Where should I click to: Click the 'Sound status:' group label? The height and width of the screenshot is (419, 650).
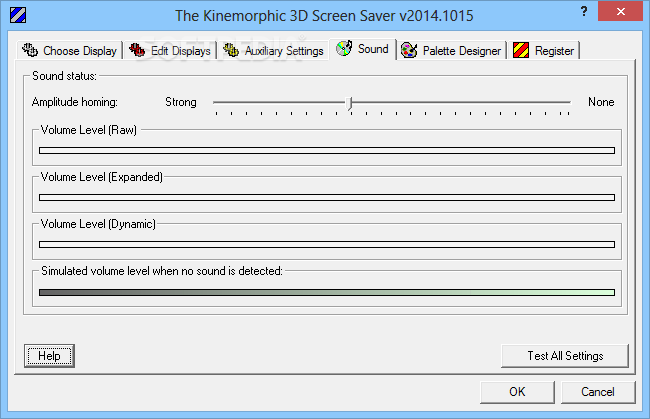point(64,76)
